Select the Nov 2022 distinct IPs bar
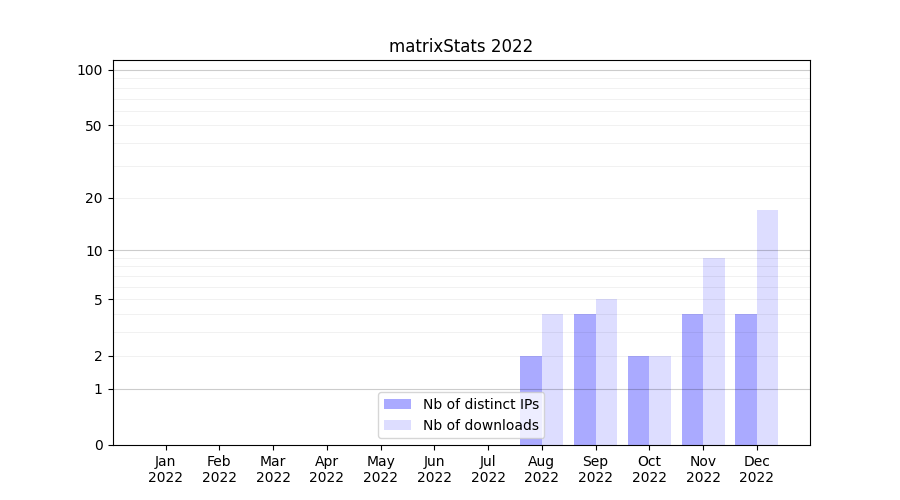This screenshot has width=900, height=500. (692, 379)
